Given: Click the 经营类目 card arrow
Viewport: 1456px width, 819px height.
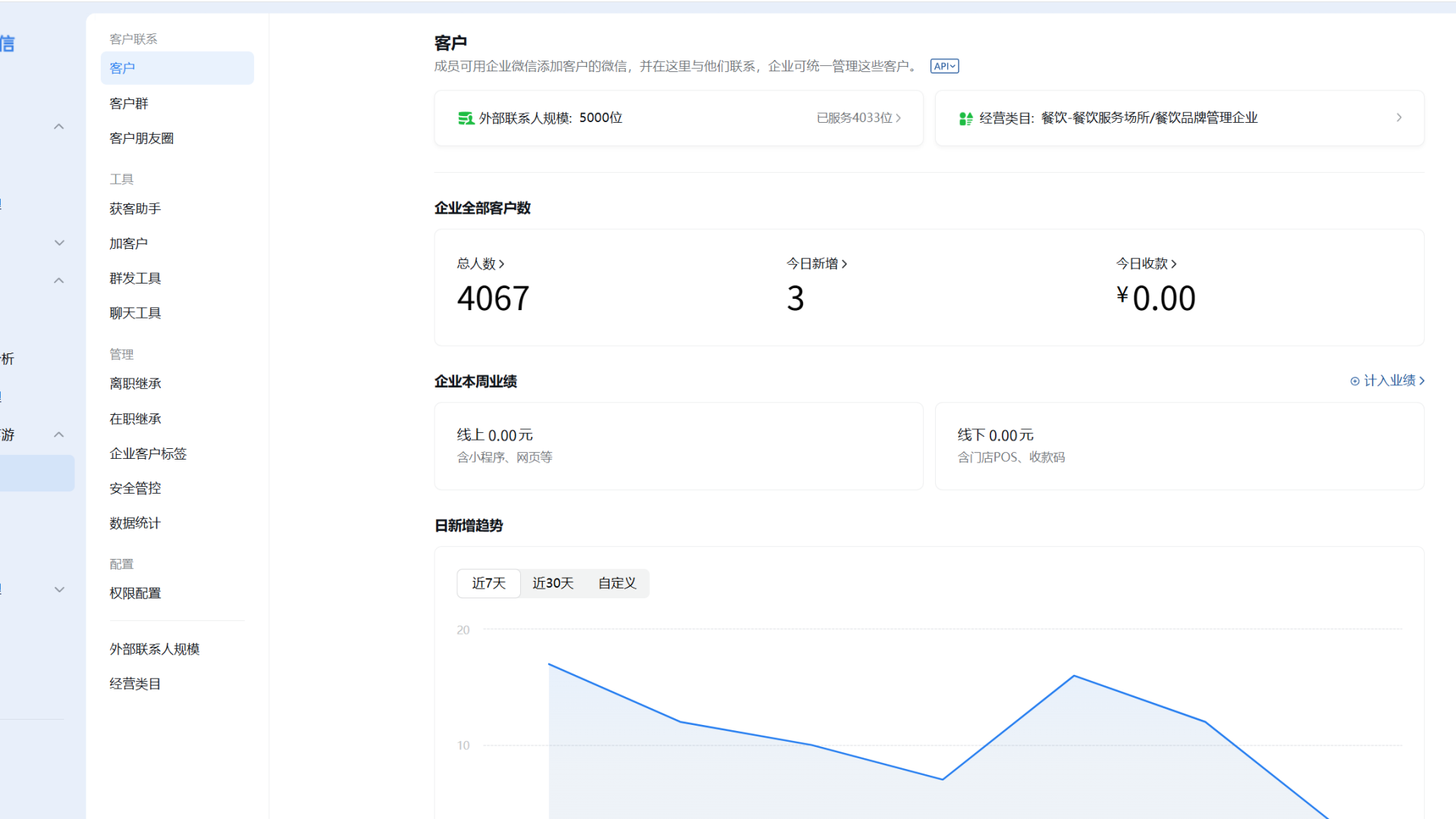Looking at the screenshot, I should tap(1399, 118).
